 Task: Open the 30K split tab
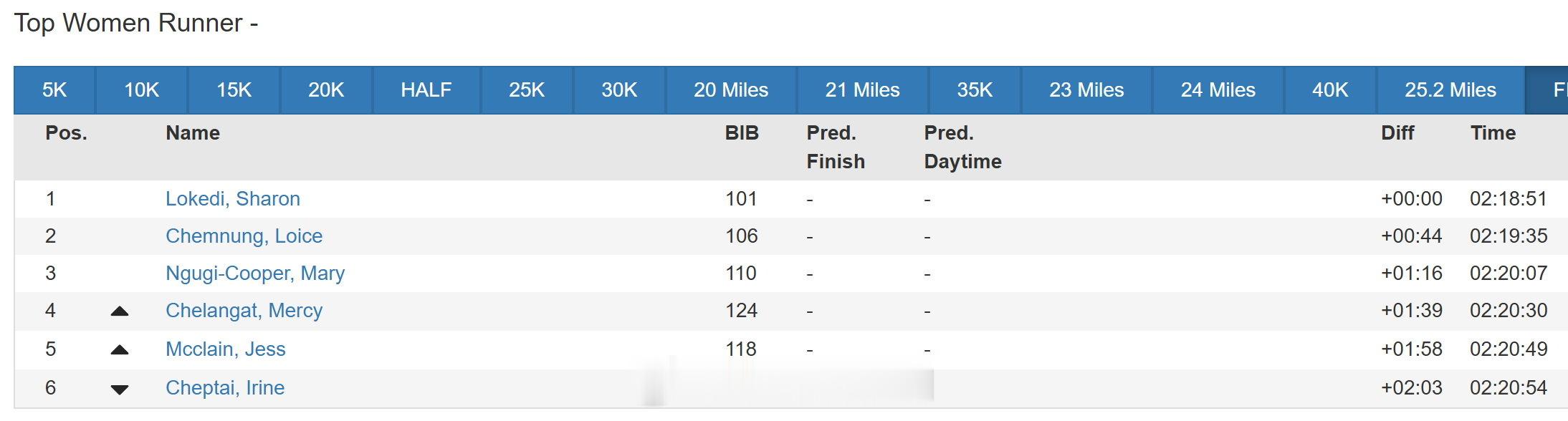point(619,90)
